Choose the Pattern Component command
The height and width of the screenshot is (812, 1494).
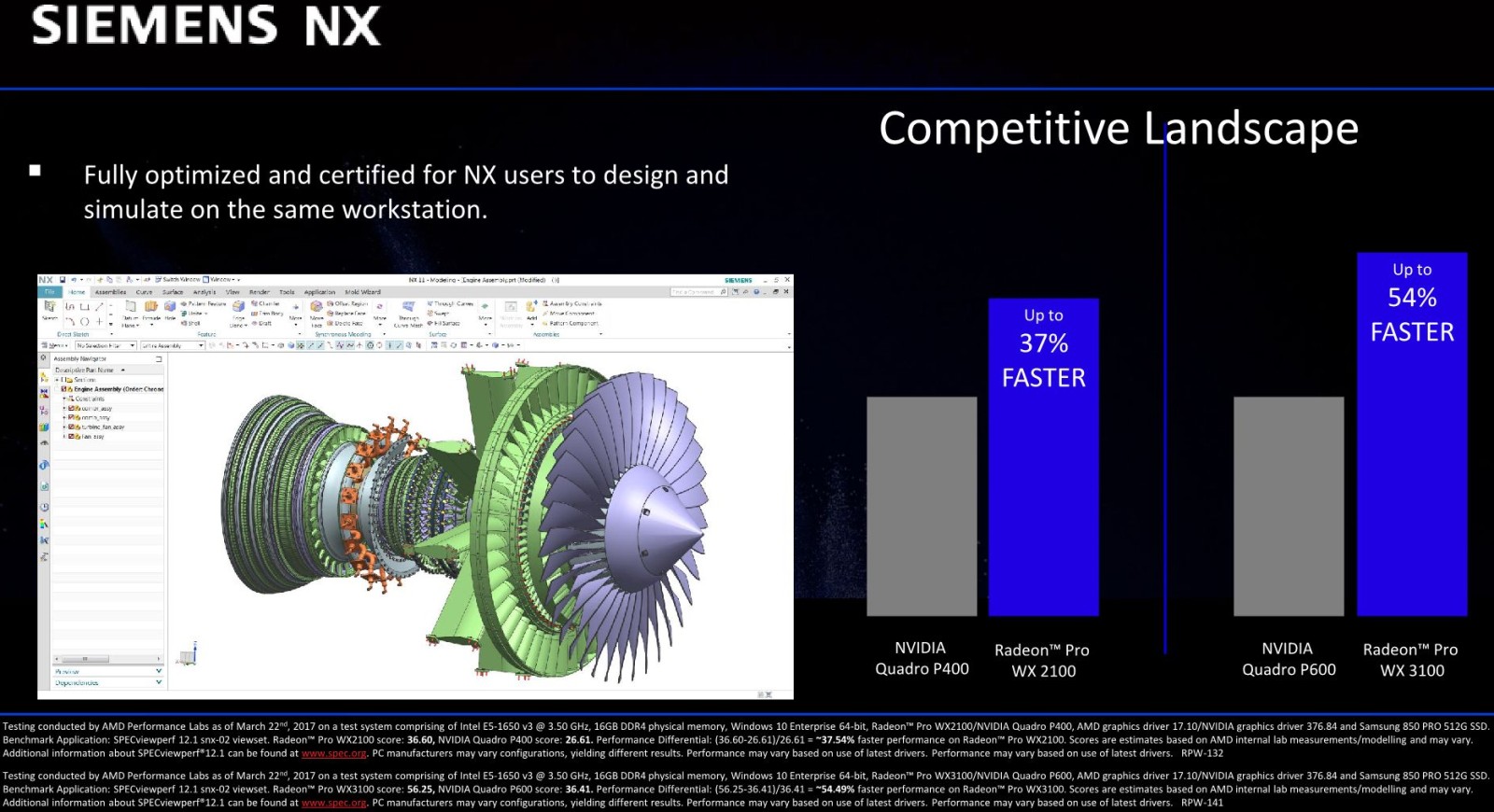pyautogui.click(x=571, y=323)
